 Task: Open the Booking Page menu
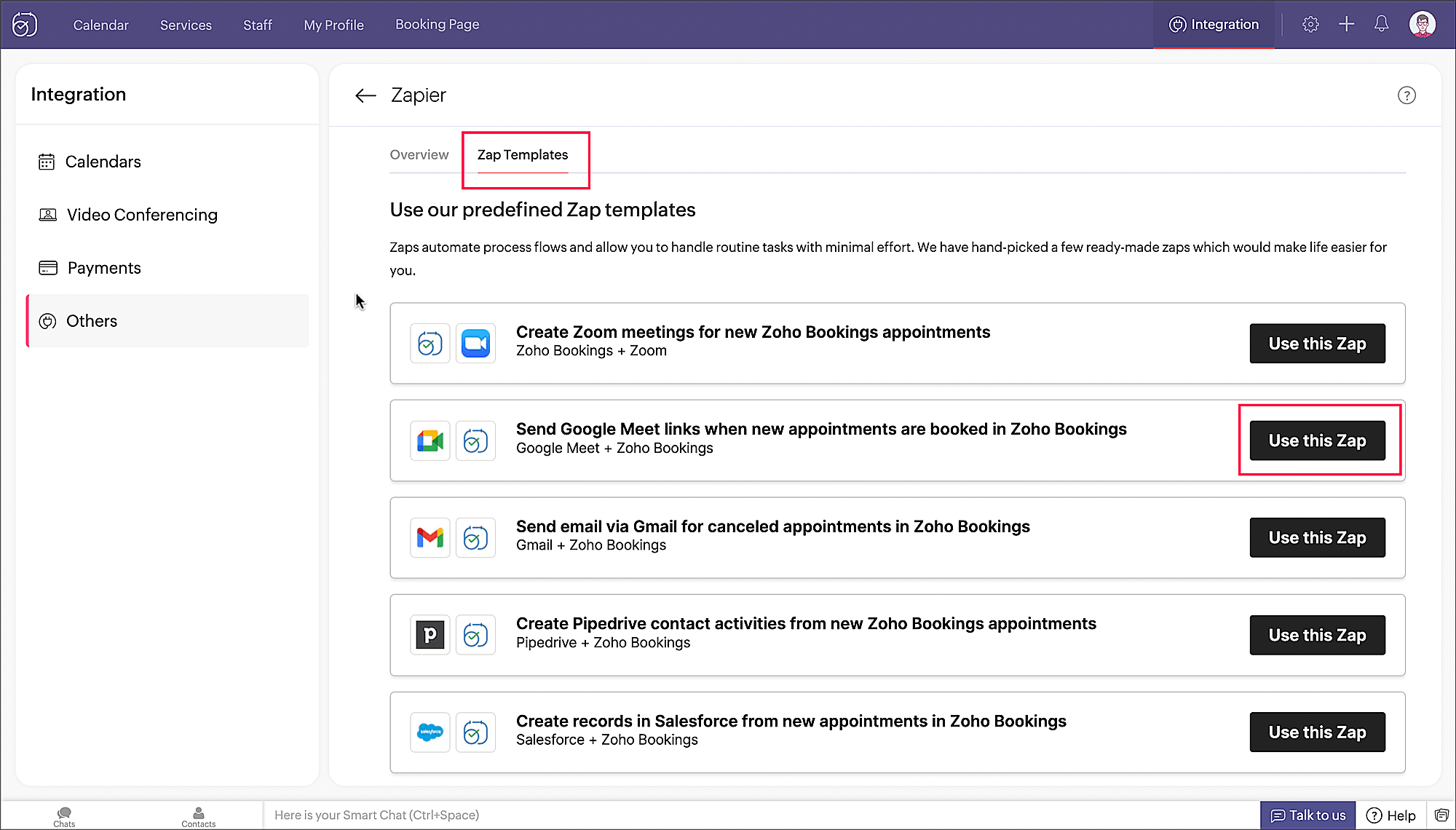pos(437,25)
